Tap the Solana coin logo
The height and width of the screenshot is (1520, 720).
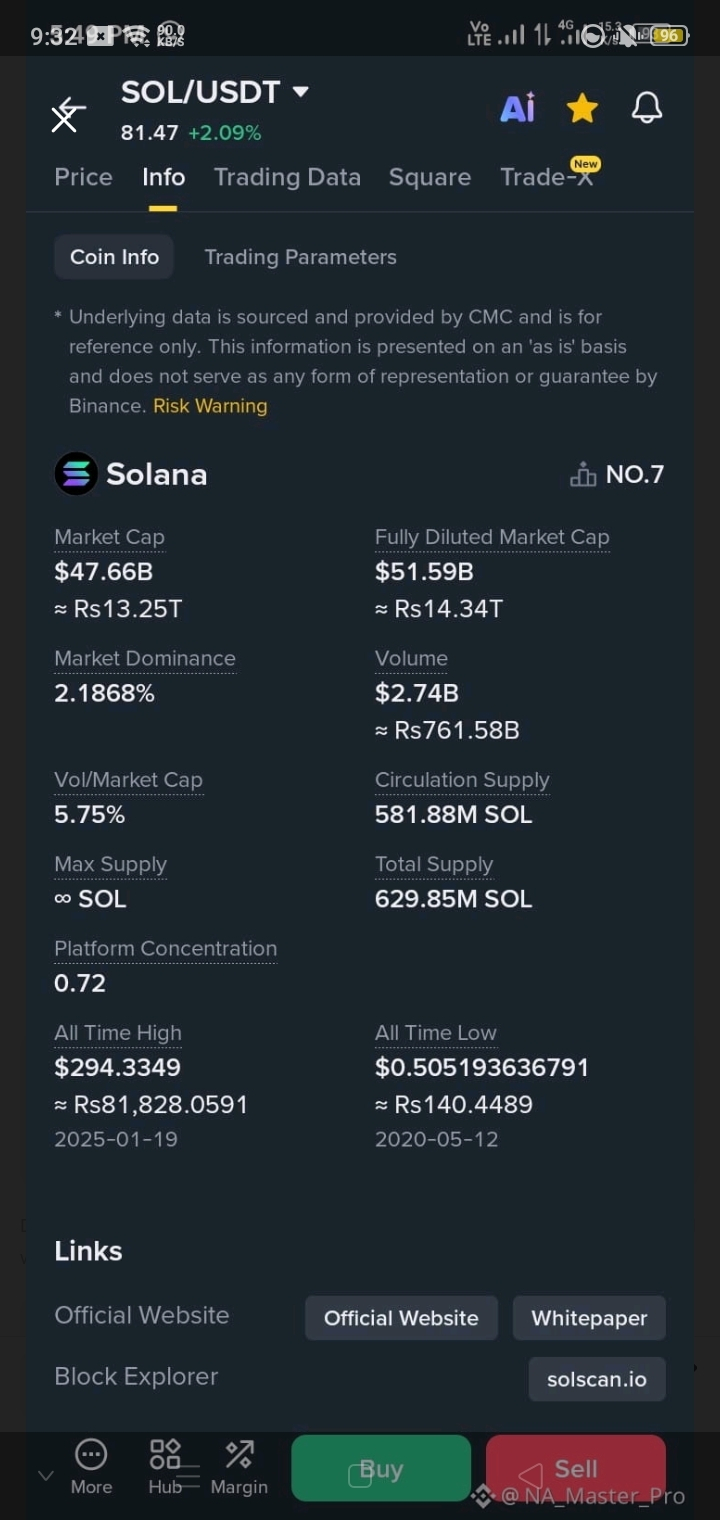coord(76,474)
